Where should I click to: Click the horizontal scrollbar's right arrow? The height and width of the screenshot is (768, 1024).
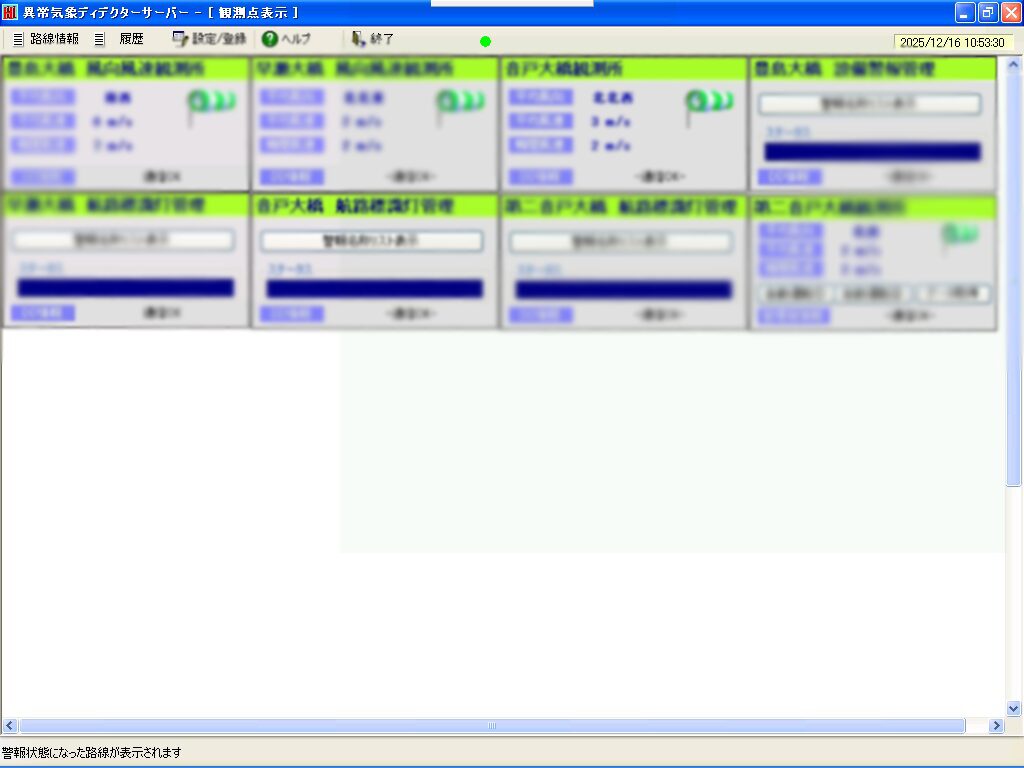(x=995, y=726)
